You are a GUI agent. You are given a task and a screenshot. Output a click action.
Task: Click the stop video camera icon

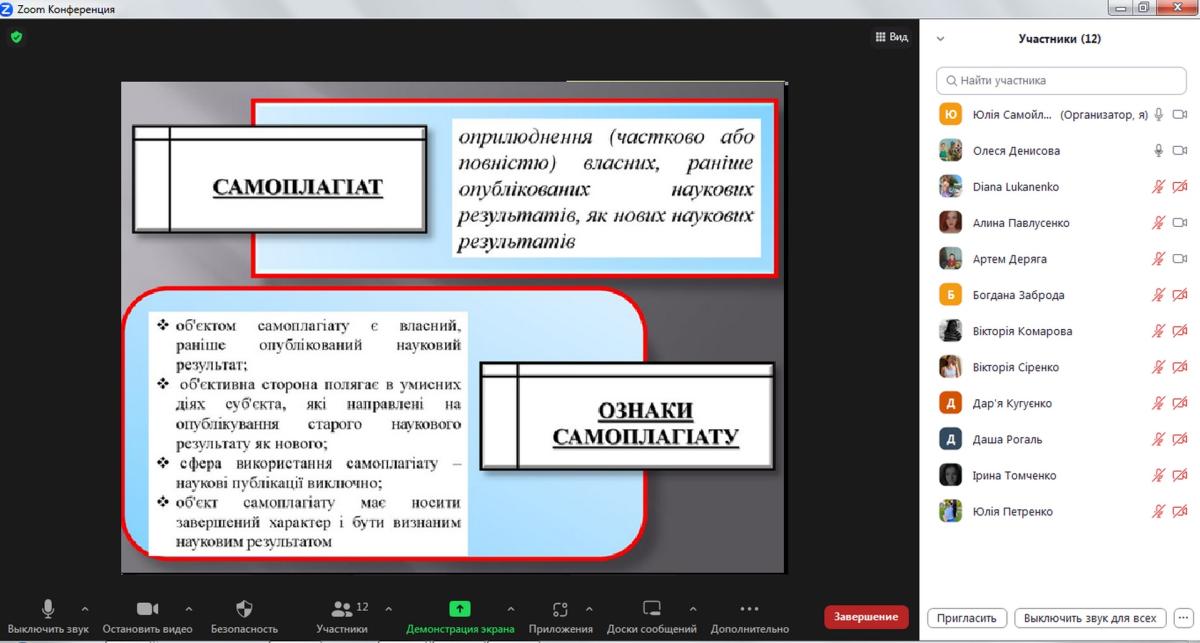coord(147,608)
